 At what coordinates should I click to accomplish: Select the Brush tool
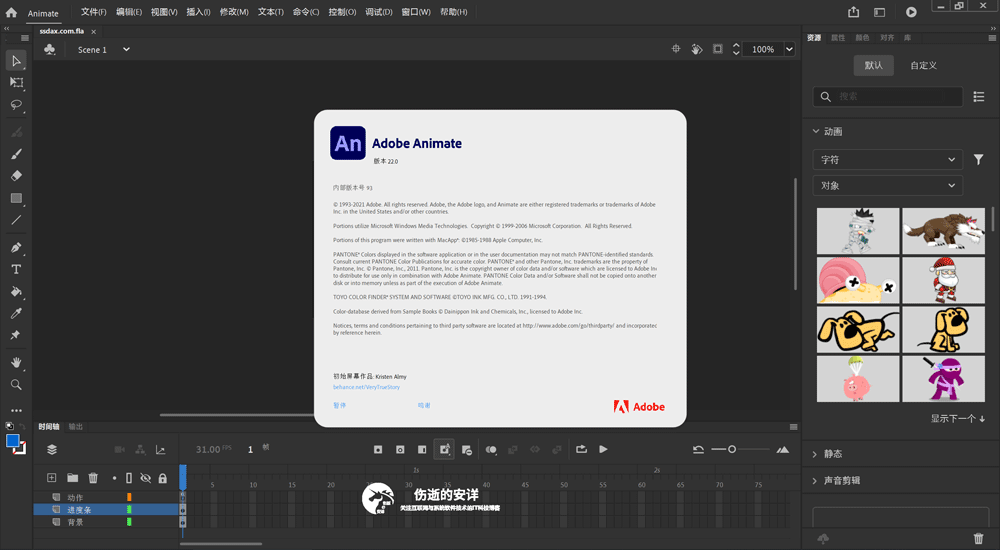tap(17, 154)
